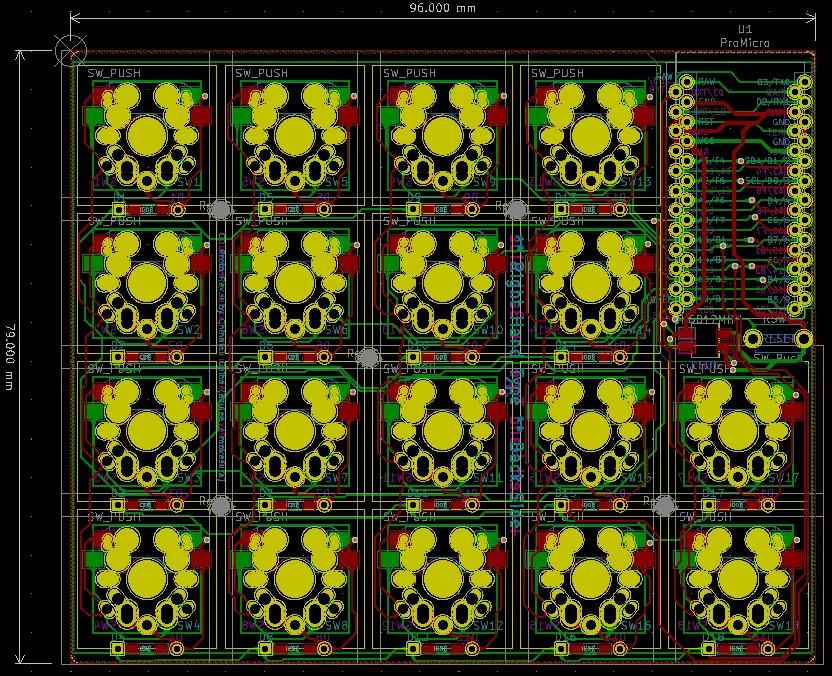
Task: Select the SW14 reference label
Action: (x=636, y=330)
